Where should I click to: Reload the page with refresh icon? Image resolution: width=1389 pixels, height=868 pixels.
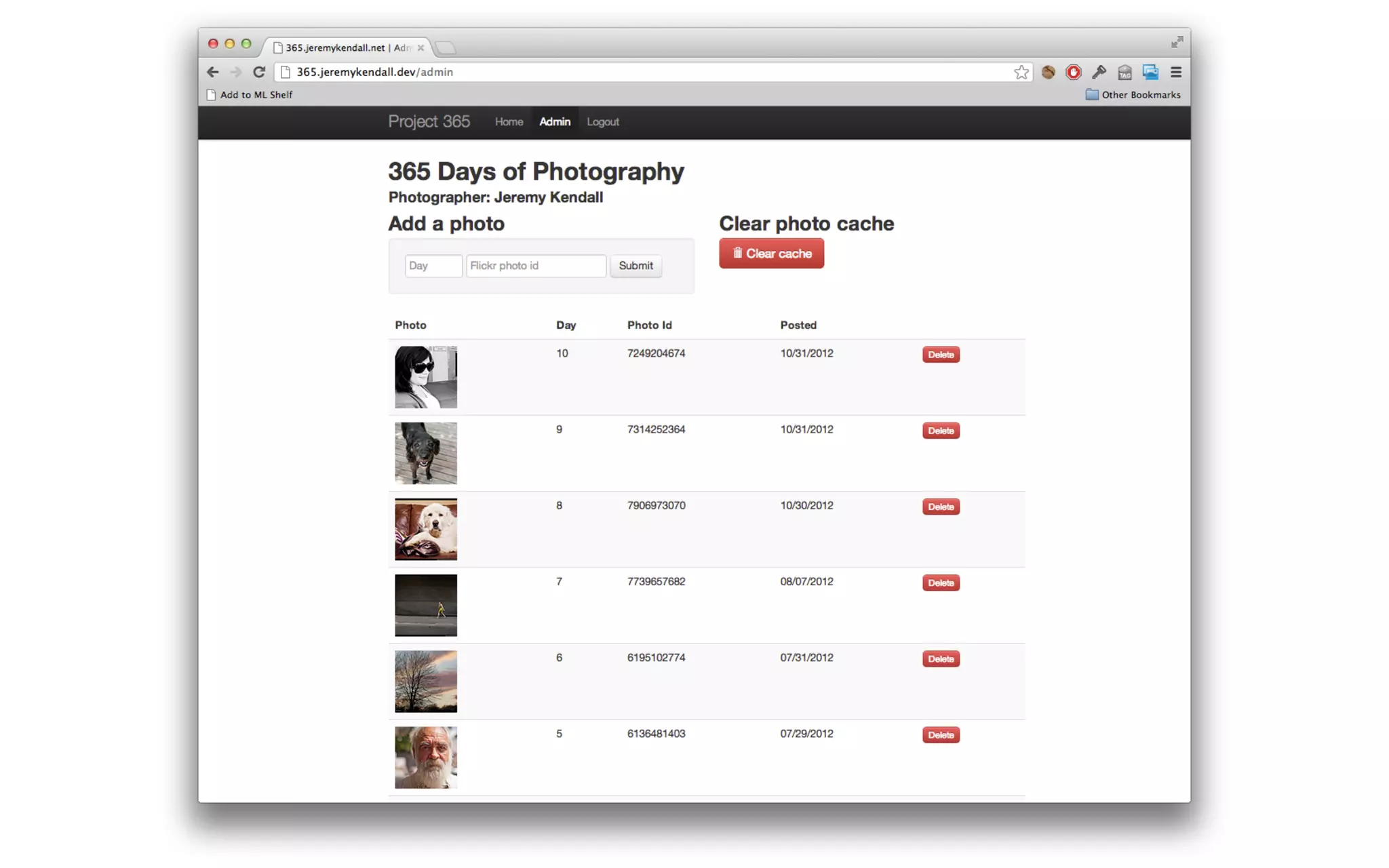tap(259, 72)
